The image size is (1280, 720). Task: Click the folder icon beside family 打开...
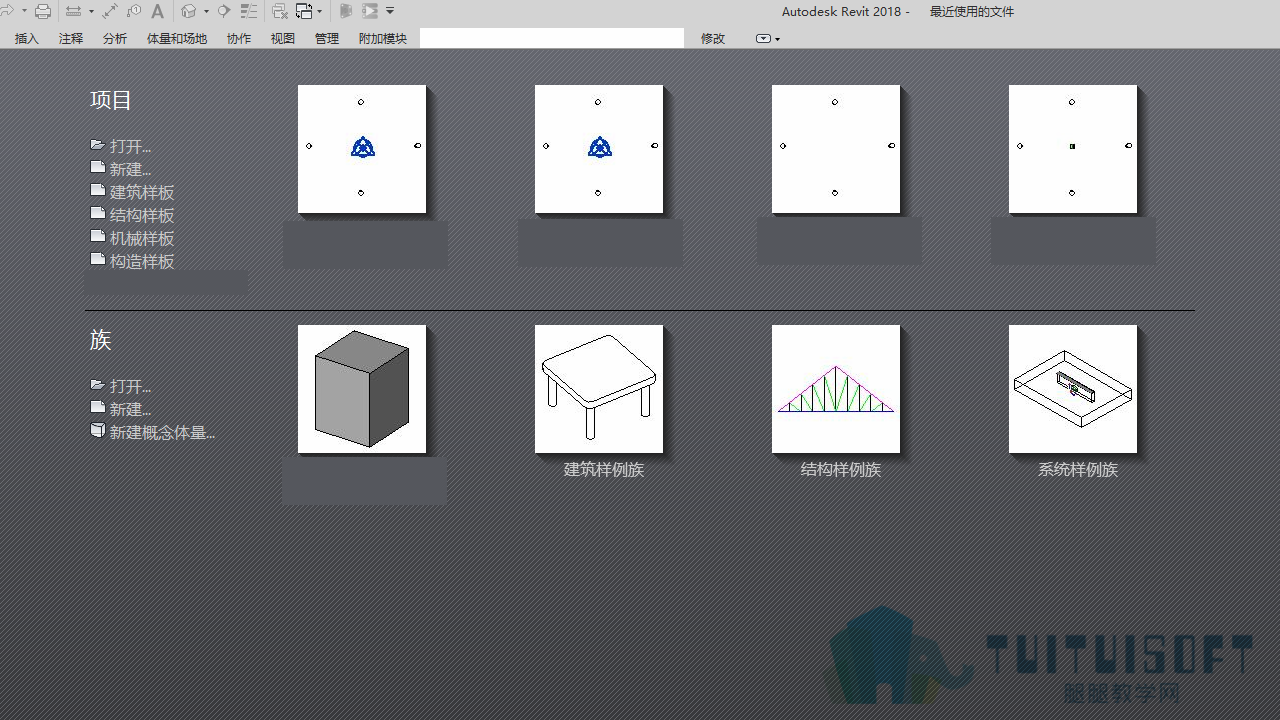pos(97,385)
